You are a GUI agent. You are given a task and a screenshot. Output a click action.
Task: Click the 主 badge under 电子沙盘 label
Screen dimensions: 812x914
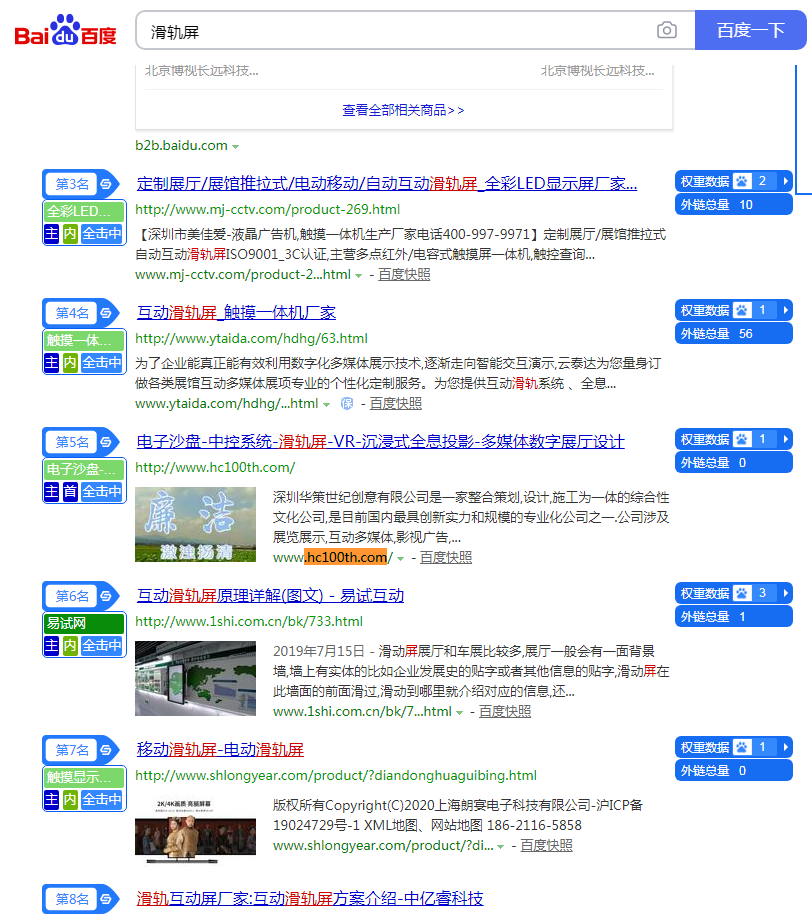click(52, 491)
